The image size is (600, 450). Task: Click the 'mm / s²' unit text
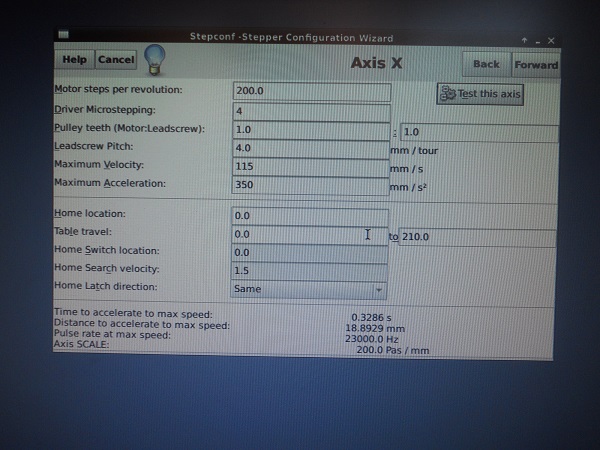click(408, 187)
